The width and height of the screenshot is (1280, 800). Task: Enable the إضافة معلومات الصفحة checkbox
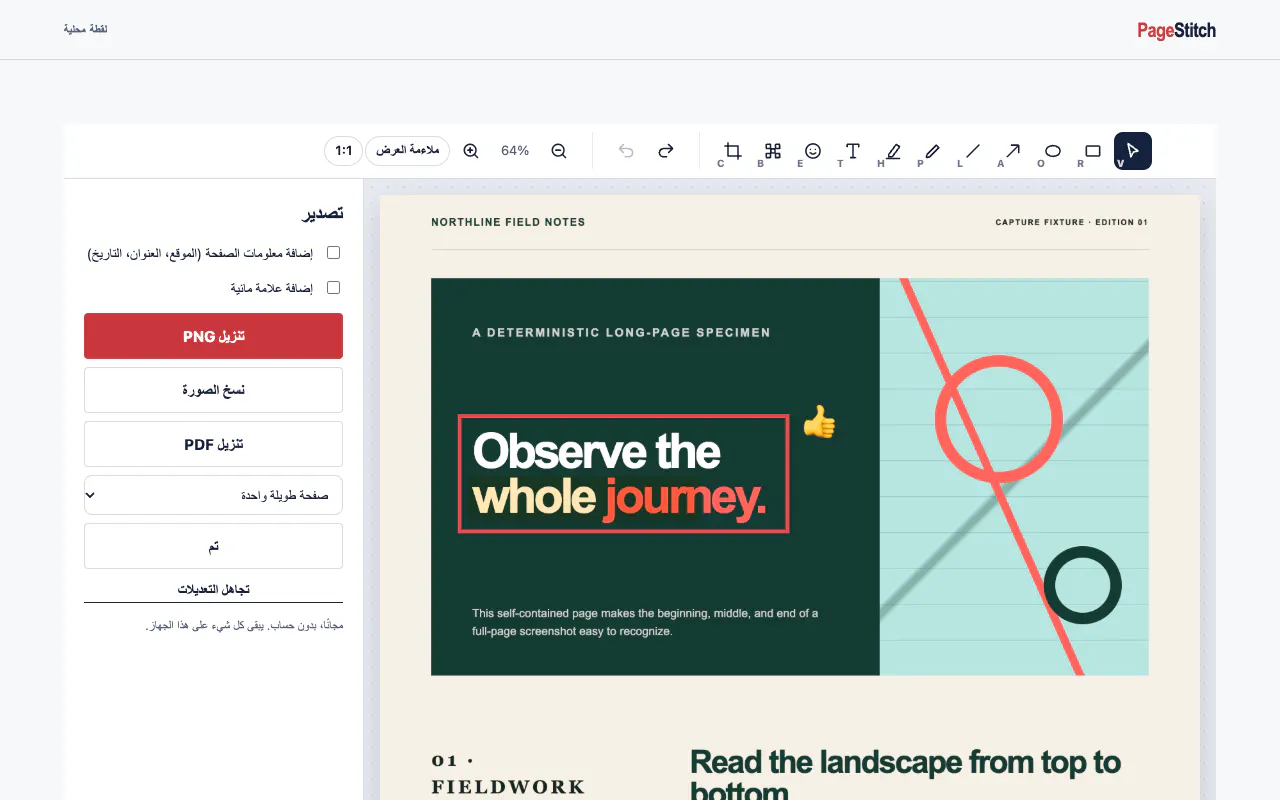click(334, 253)
